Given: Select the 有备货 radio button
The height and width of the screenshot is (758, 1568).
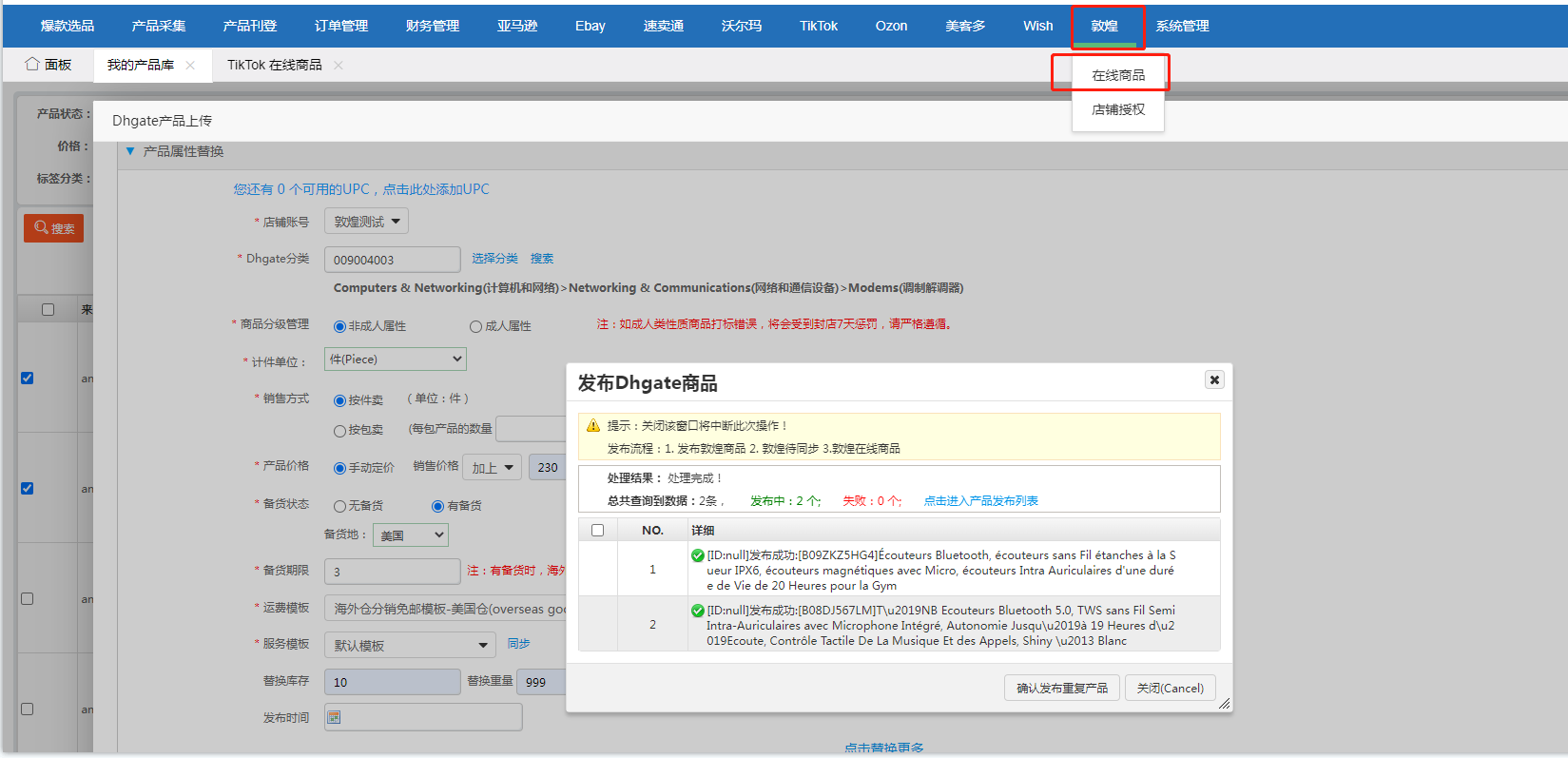Looking at the screenshot, I should [x=437, y=506].
